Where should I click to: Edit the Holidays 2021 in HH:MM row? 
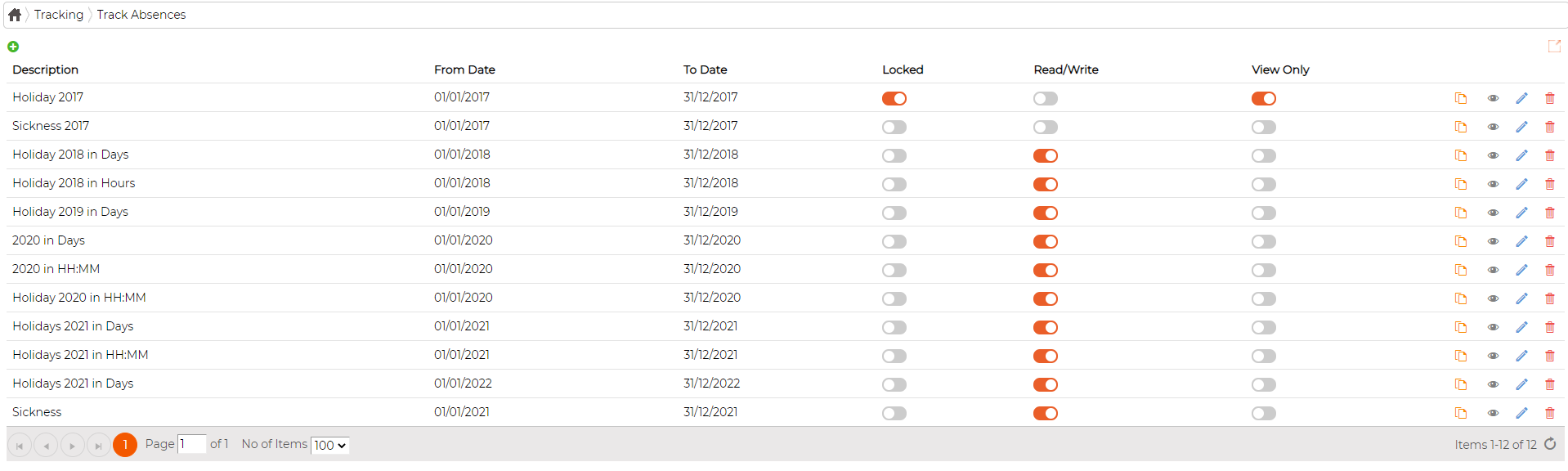coord(1521,356)
